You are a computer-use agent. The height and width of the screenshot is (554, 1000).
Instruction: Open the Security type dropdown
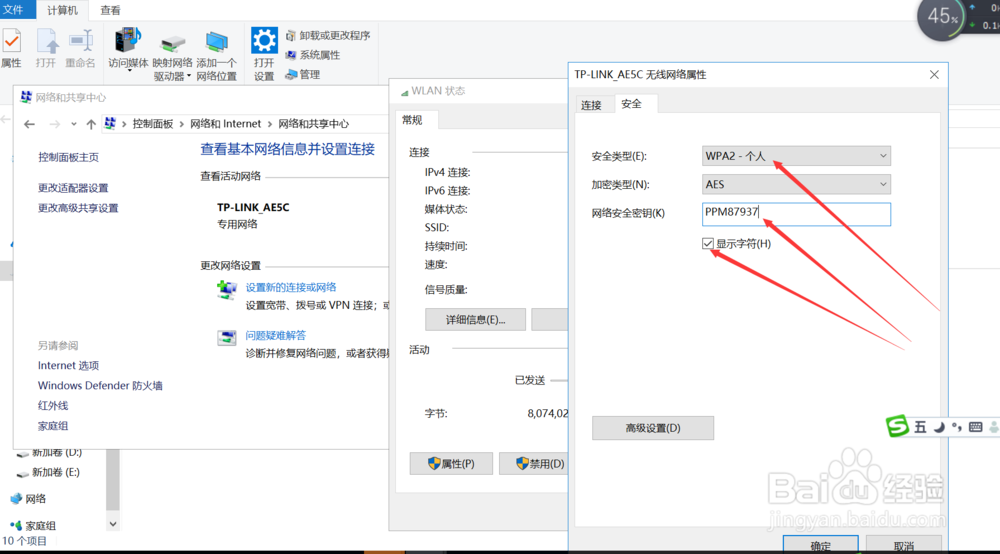(x=796, y=156)
